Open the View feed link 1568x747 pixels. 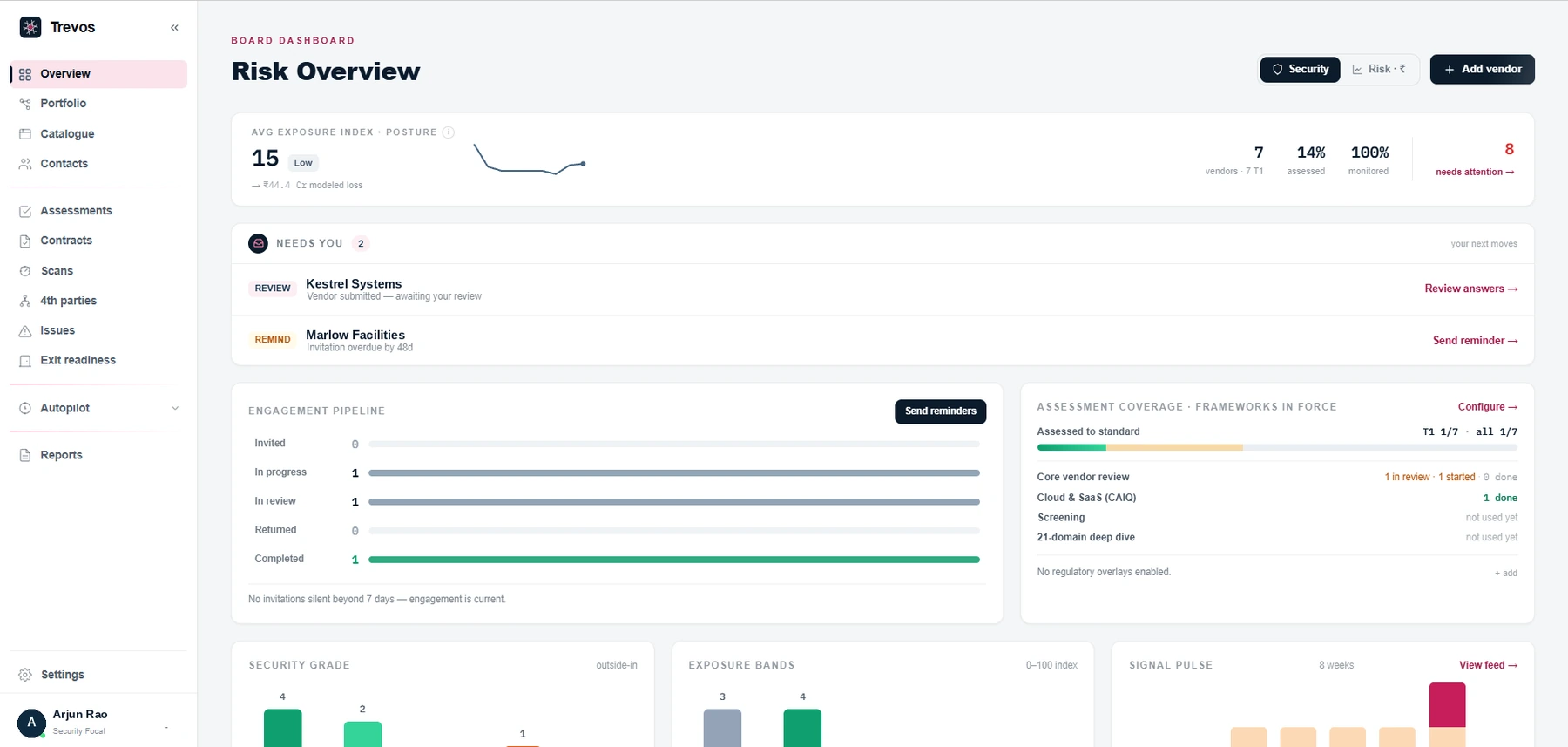pyautogui.click(x=1488, y=665)
